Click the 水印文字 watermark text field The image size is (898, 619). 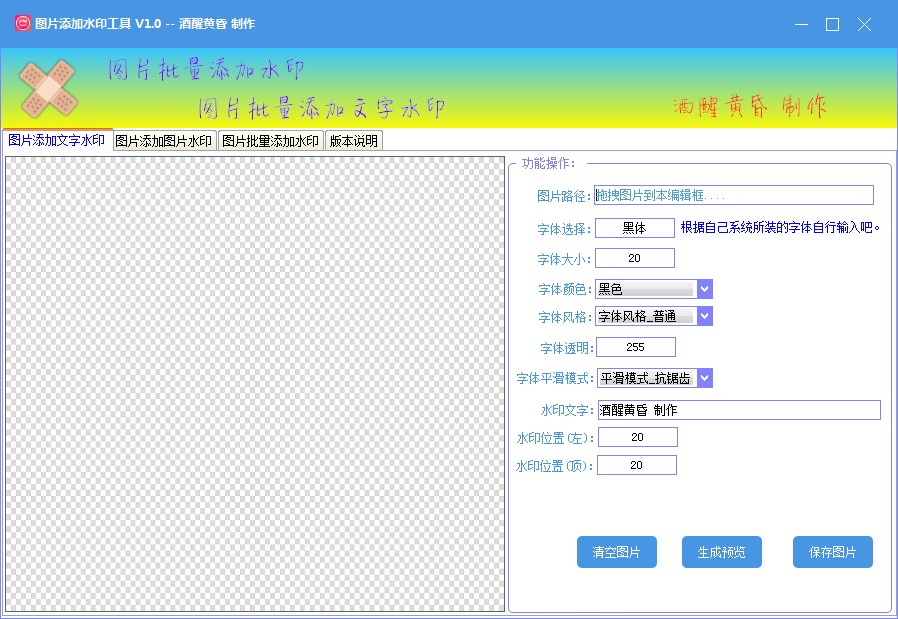(x=740, y=409)
